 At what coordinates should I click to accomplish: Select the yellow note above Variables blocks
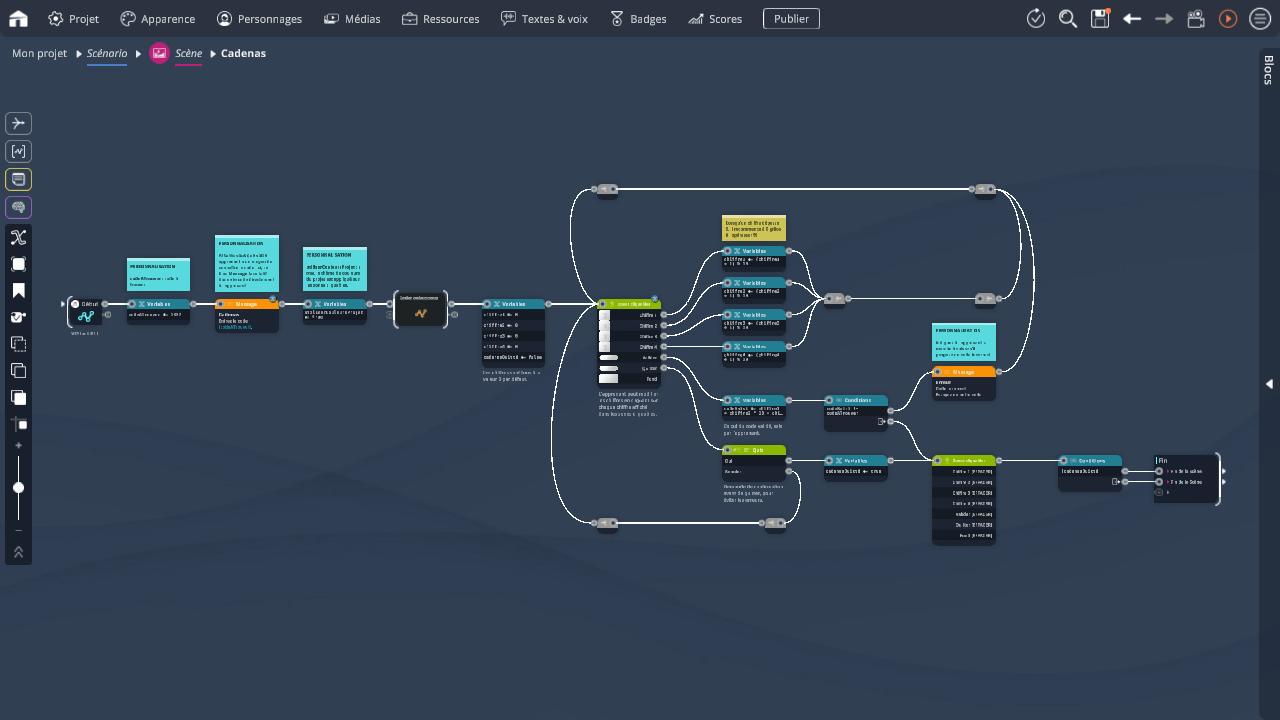pos(754,228)
